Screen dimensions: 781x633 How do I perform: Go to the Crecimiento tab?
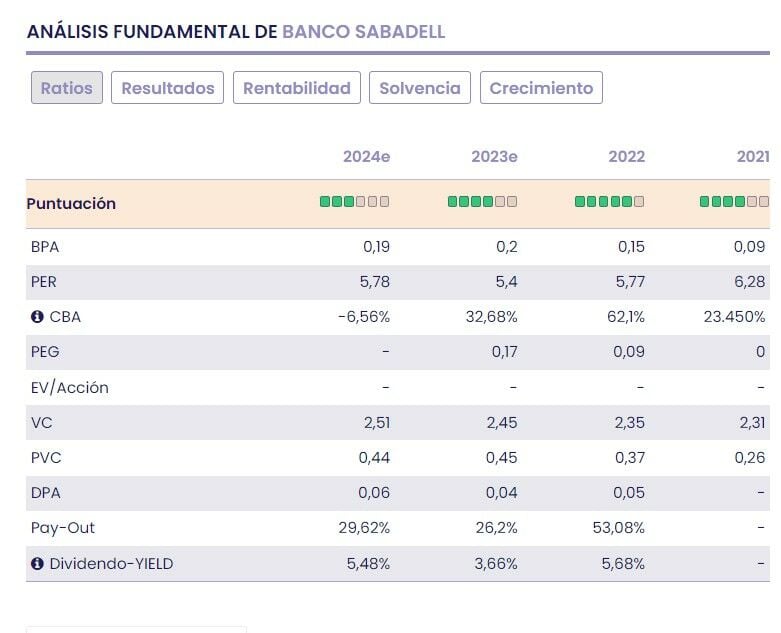tap(541, 88)
